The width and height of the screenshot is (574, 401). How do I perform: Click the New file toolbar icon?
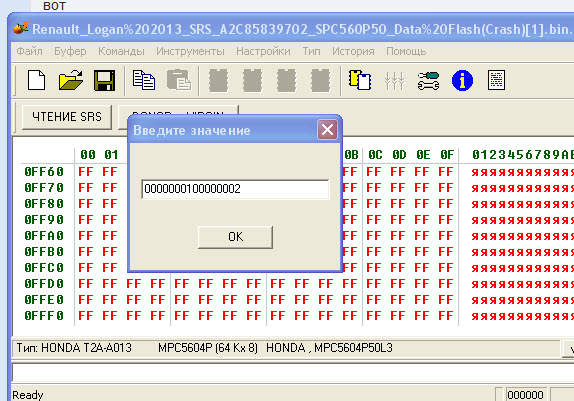tap(37, 80)
